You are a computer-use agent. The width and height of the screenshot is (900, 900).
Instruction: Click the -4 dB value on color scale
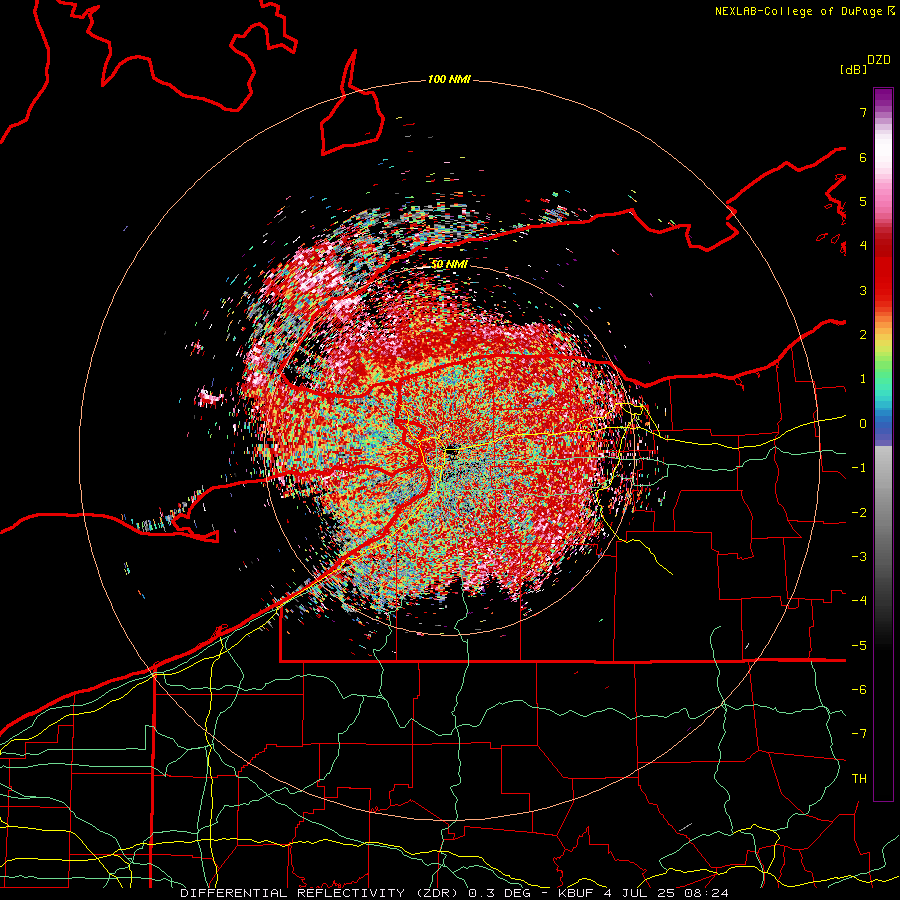pos(859,600)
